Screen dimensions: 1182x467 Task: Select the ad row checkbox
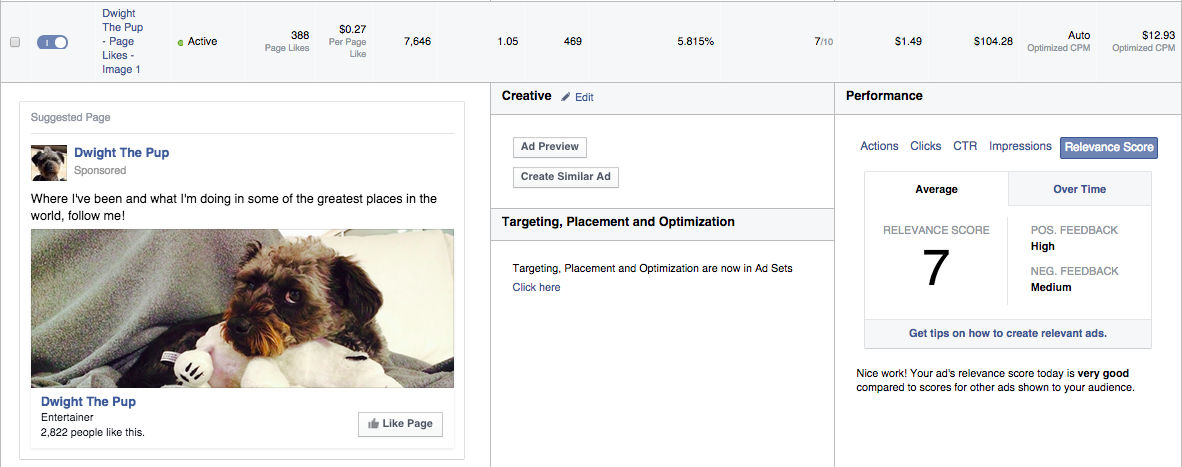(x=14, y=43)
